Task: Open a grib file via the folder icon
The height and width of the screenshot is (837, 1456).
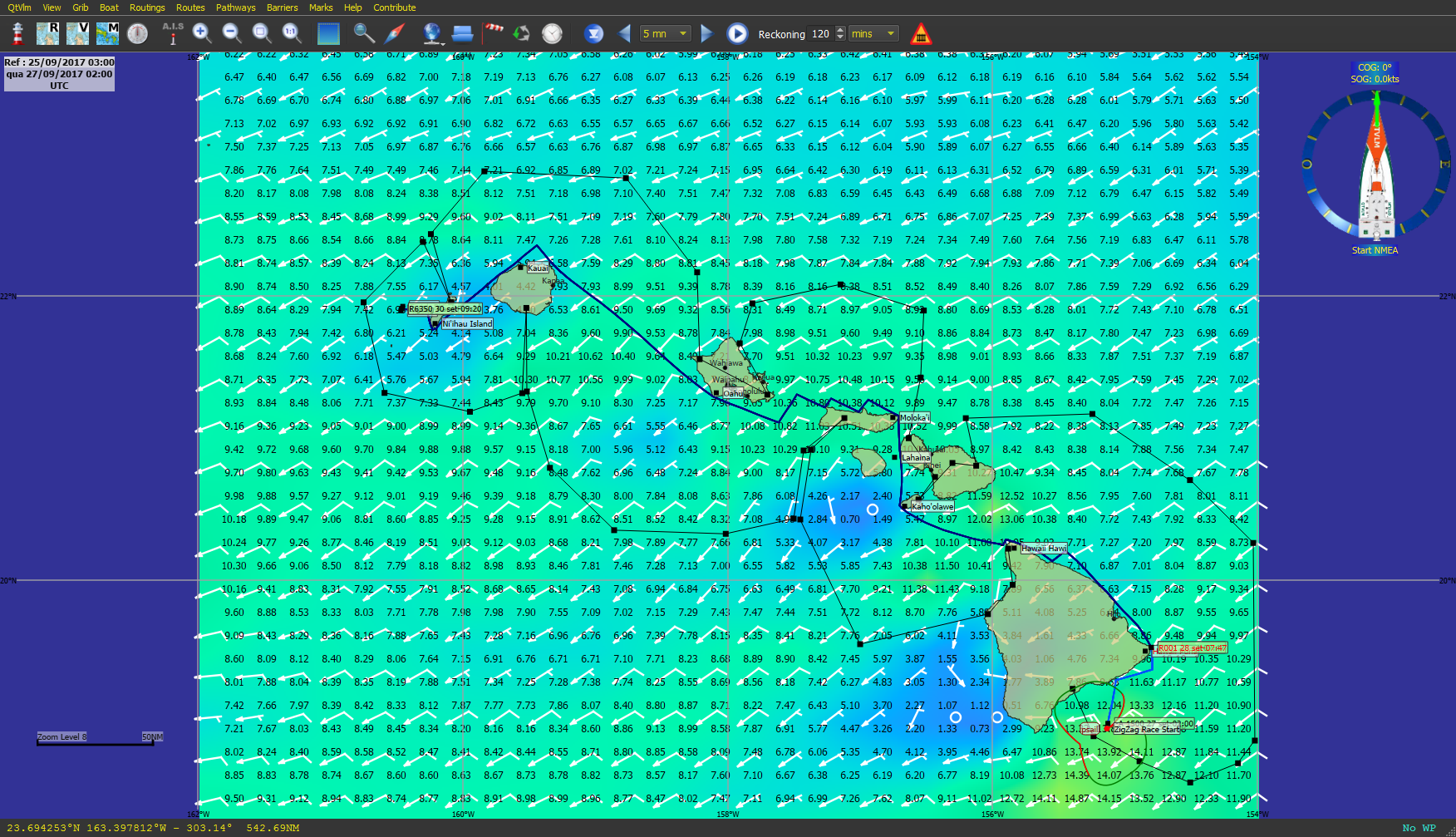Action: click(463, 33)
